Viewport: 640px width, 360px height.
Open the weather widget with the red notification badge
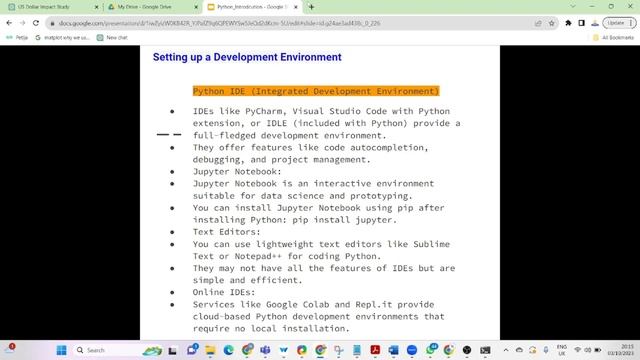point(10,350)
